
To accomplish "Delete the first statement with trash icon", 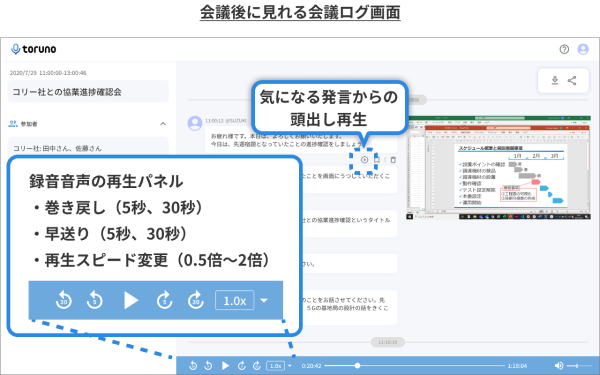I will pyautogui.click(x=393, y=160).
